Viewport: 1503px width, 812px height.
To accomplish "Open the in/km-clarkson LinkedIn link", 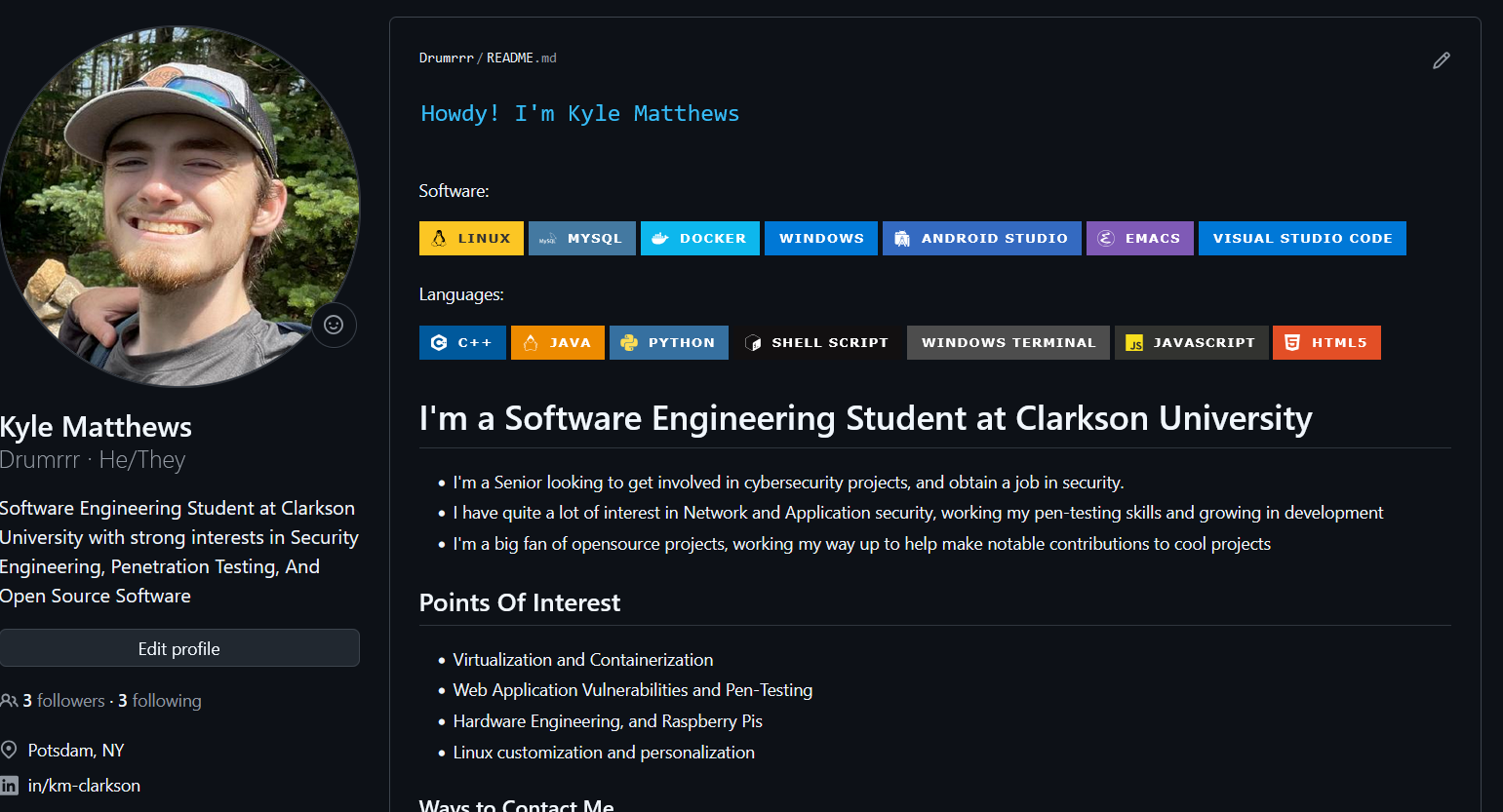I will [x=84, y=786].
